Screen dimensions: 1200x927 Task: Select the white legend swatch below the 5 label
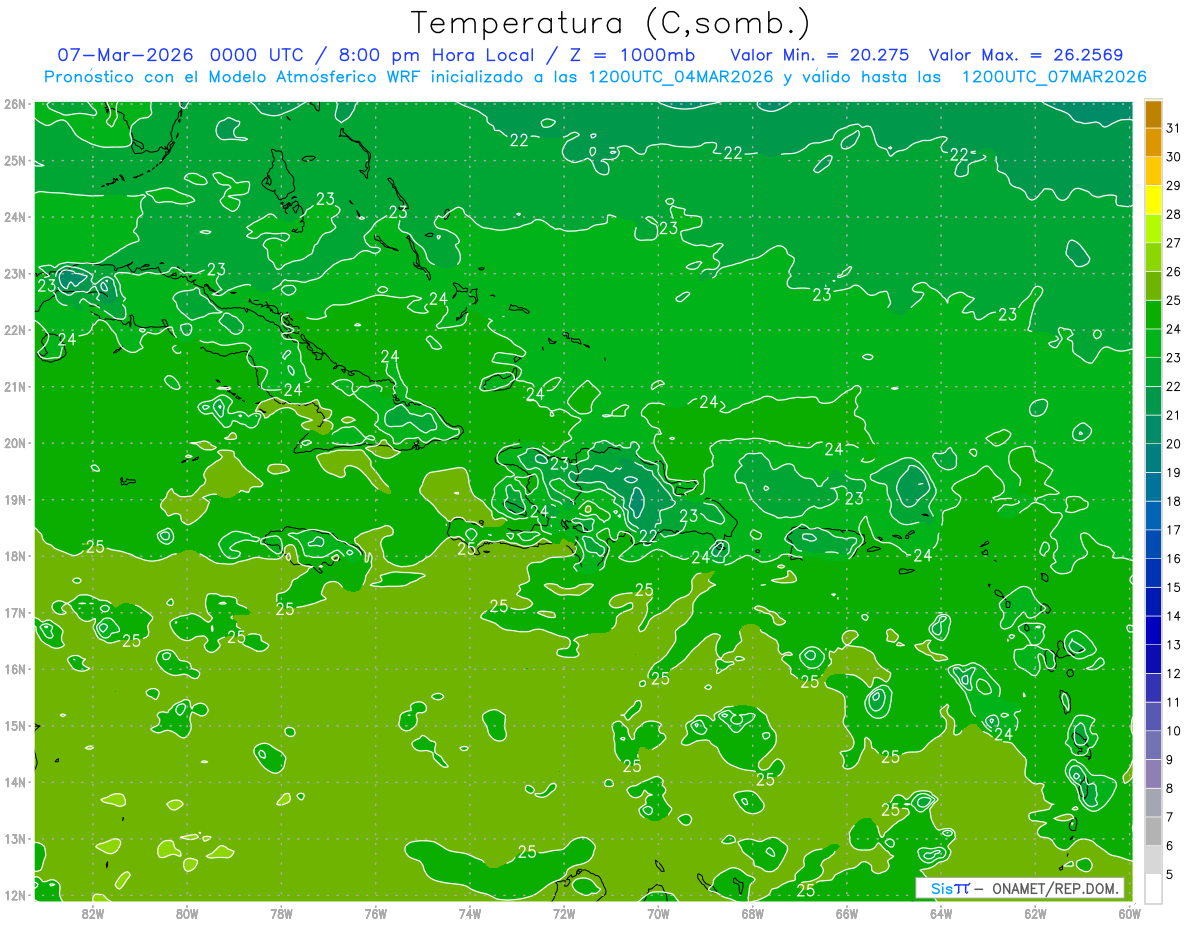[1154, 888]
